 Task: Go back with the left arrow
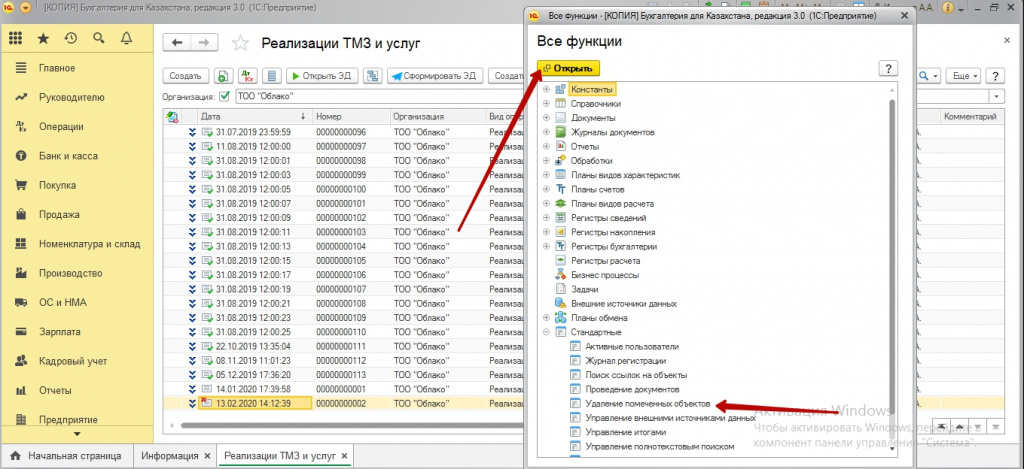176,42
